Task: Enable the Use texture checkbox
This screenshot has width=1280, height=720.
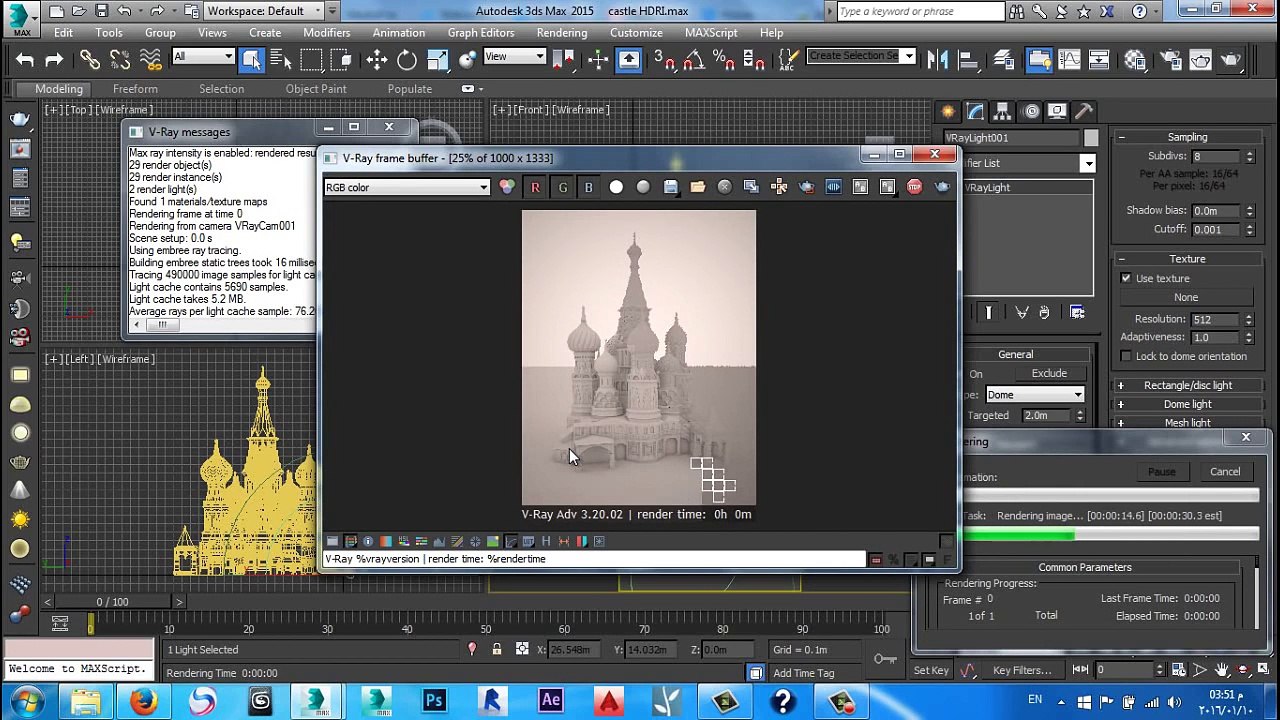Action: point(1126,278)
